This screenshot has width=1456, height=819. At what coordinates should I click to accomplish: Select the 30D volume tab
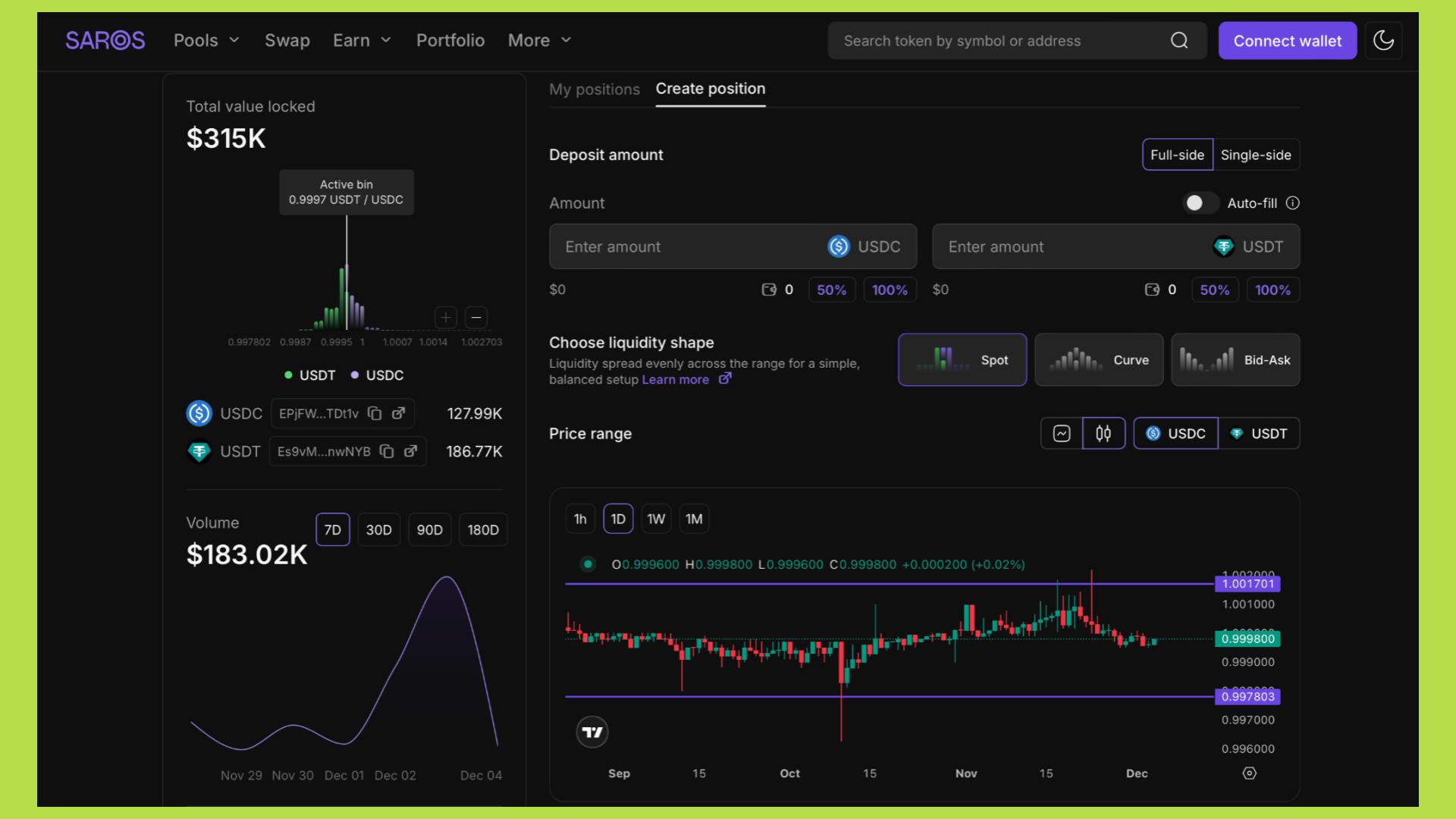pos(378,529)
